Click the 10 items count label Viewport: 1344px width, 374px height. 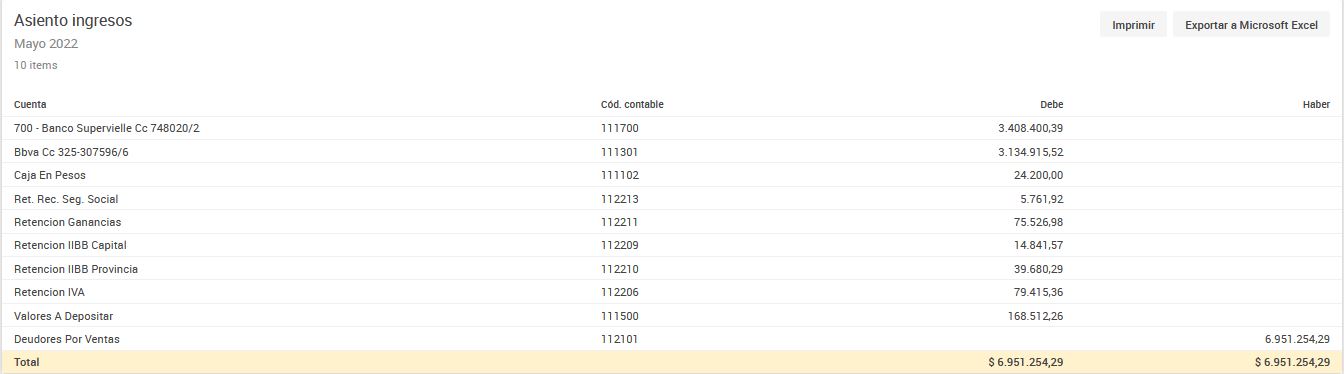pyautogui.click(x=36, y=65)
